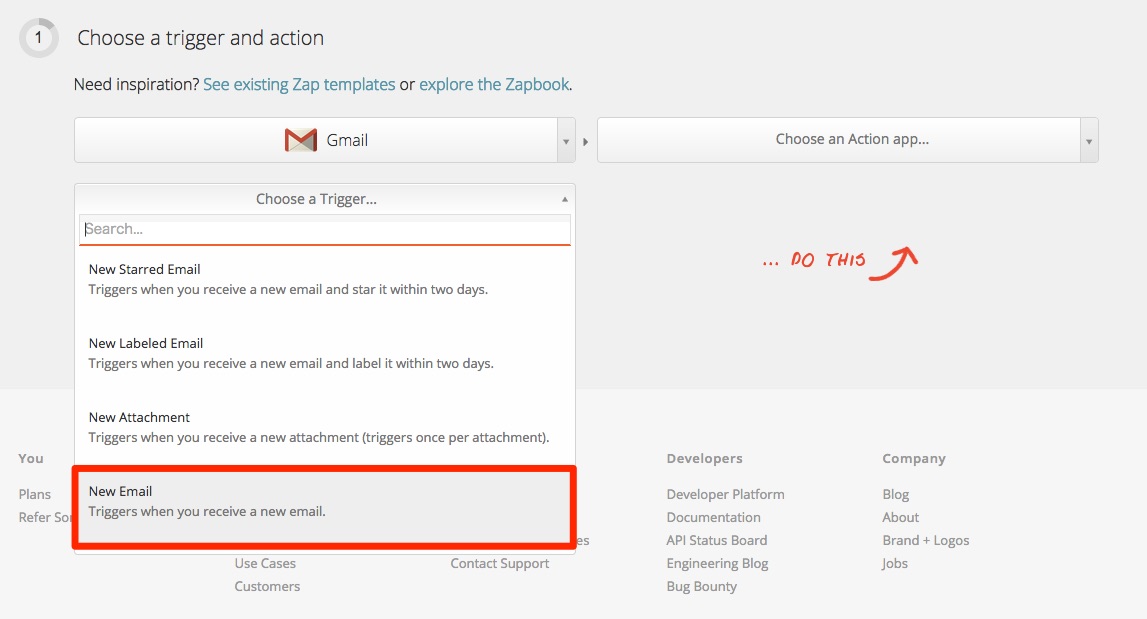
Task: Open the About footer link
Action: pos(900,517)
